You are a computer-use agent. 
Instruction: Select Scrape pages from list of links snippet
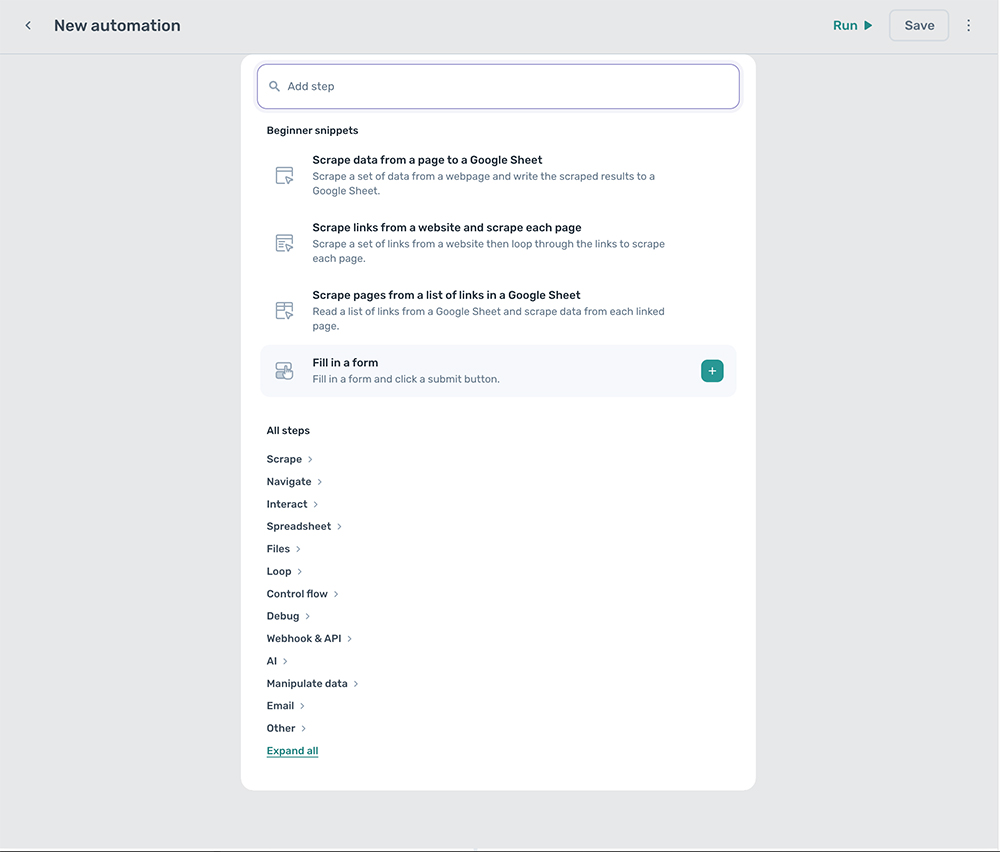(x=498, y=310)
